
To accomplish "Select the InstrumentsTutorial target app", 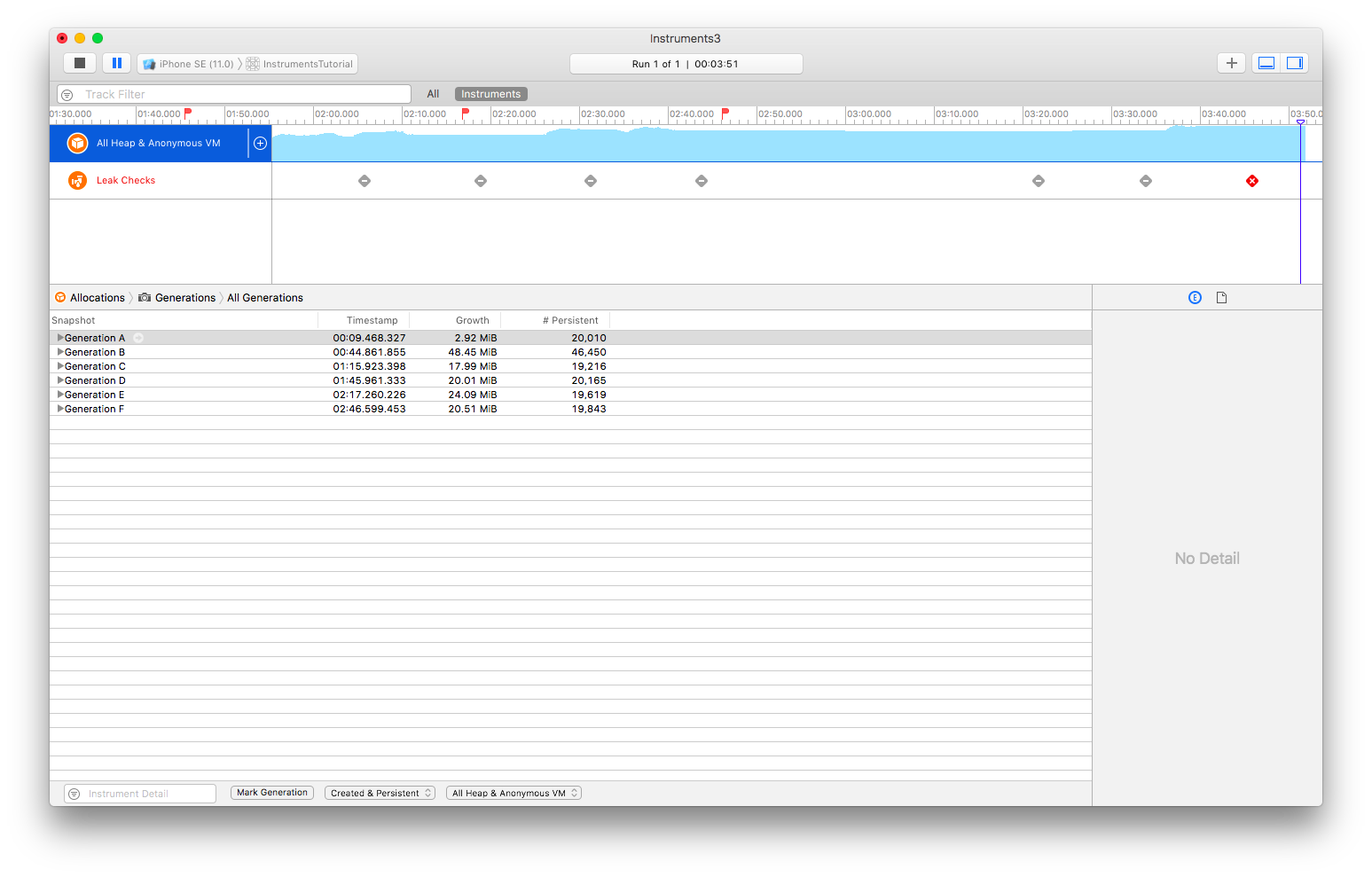I will 301,64.
